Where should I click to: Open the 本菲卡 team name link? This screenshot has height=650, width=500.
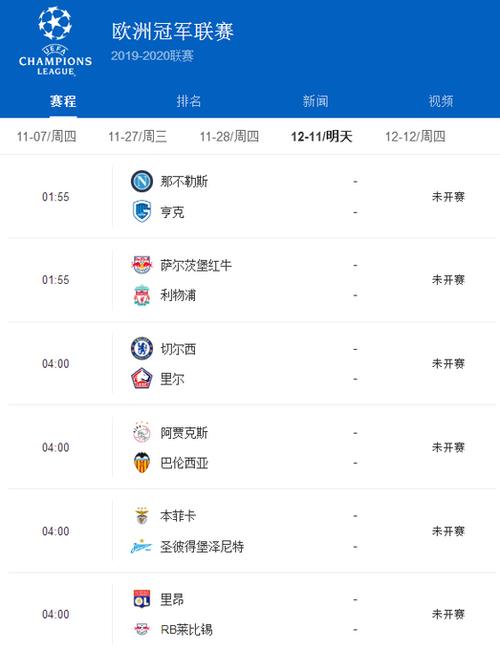point(178,516)
